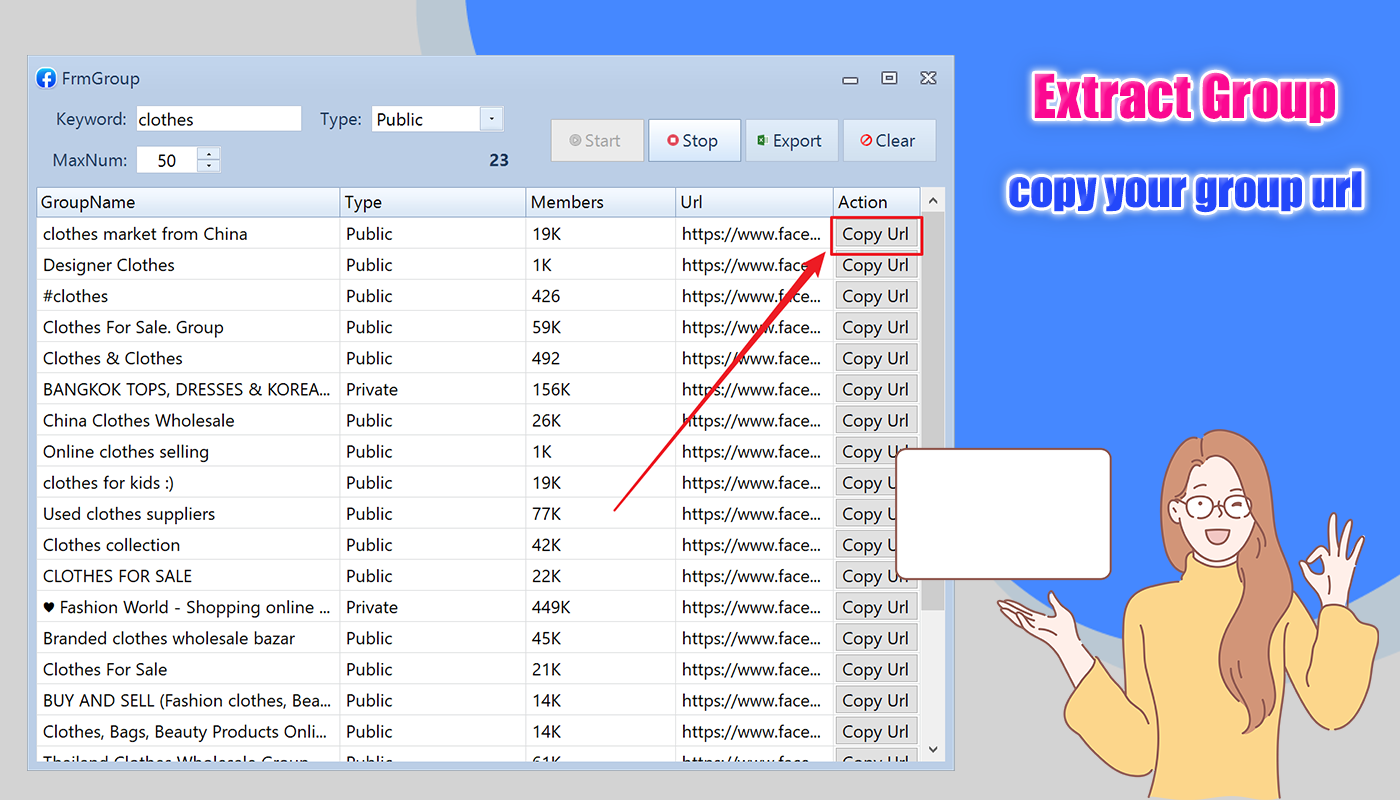Copy Url for the Designer Clothes group
Screen dimensions: 1400x800
(876, 265)
